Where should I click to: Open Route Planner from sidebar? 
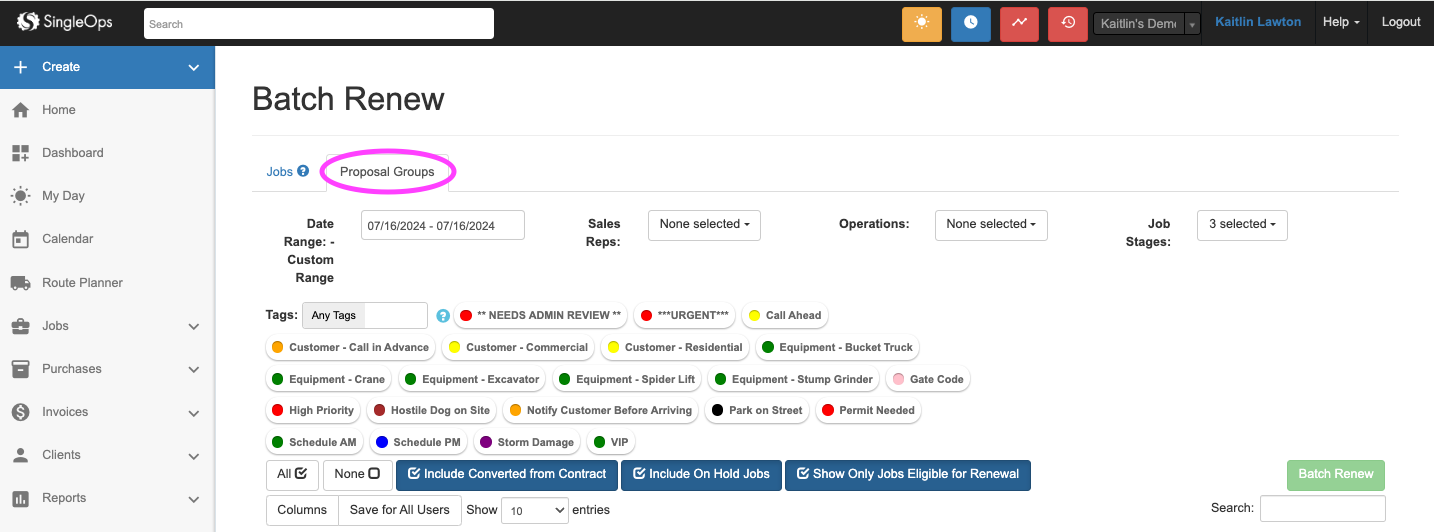82,283
